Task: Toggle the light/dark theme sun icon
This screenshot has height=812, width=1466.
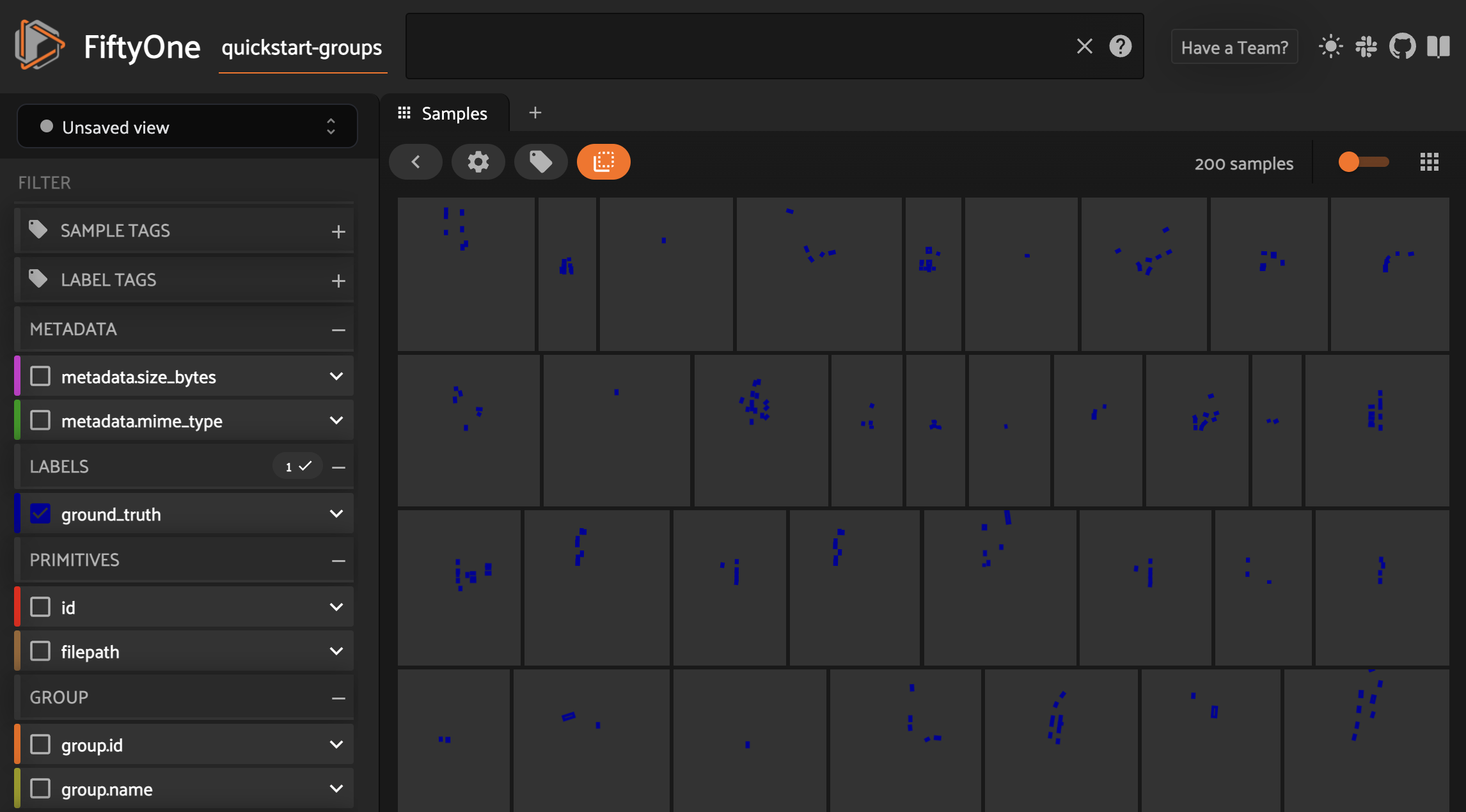Action: point(1330,46)
